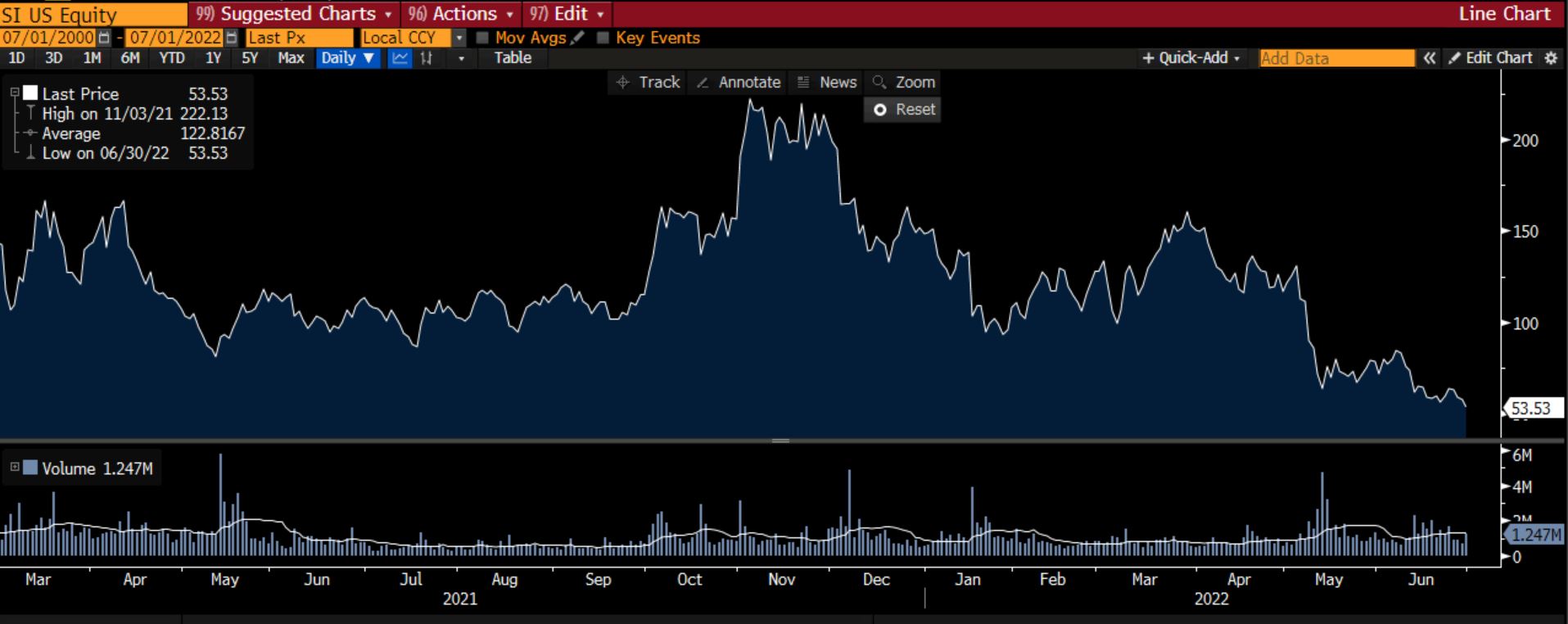Click the Mov Avgs pencil edit icon
The height and width of the screenshot is (624, 1568).
(x=578, y=38)
